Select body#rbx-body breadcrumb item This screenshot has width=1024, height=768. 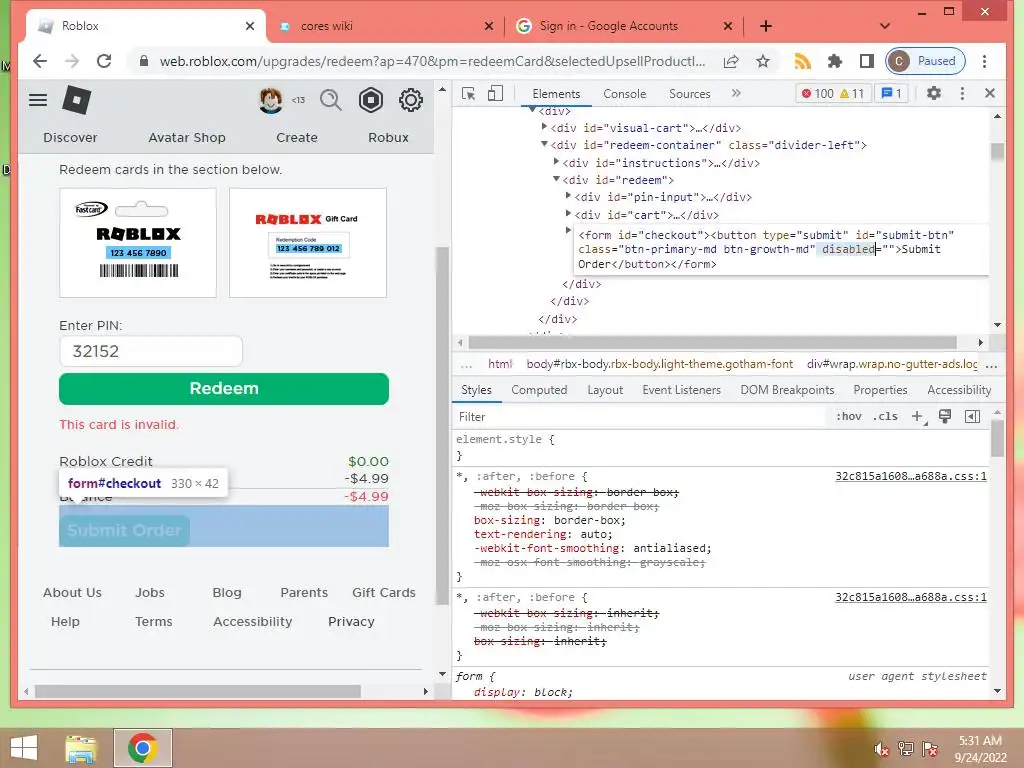coord(660,364)
